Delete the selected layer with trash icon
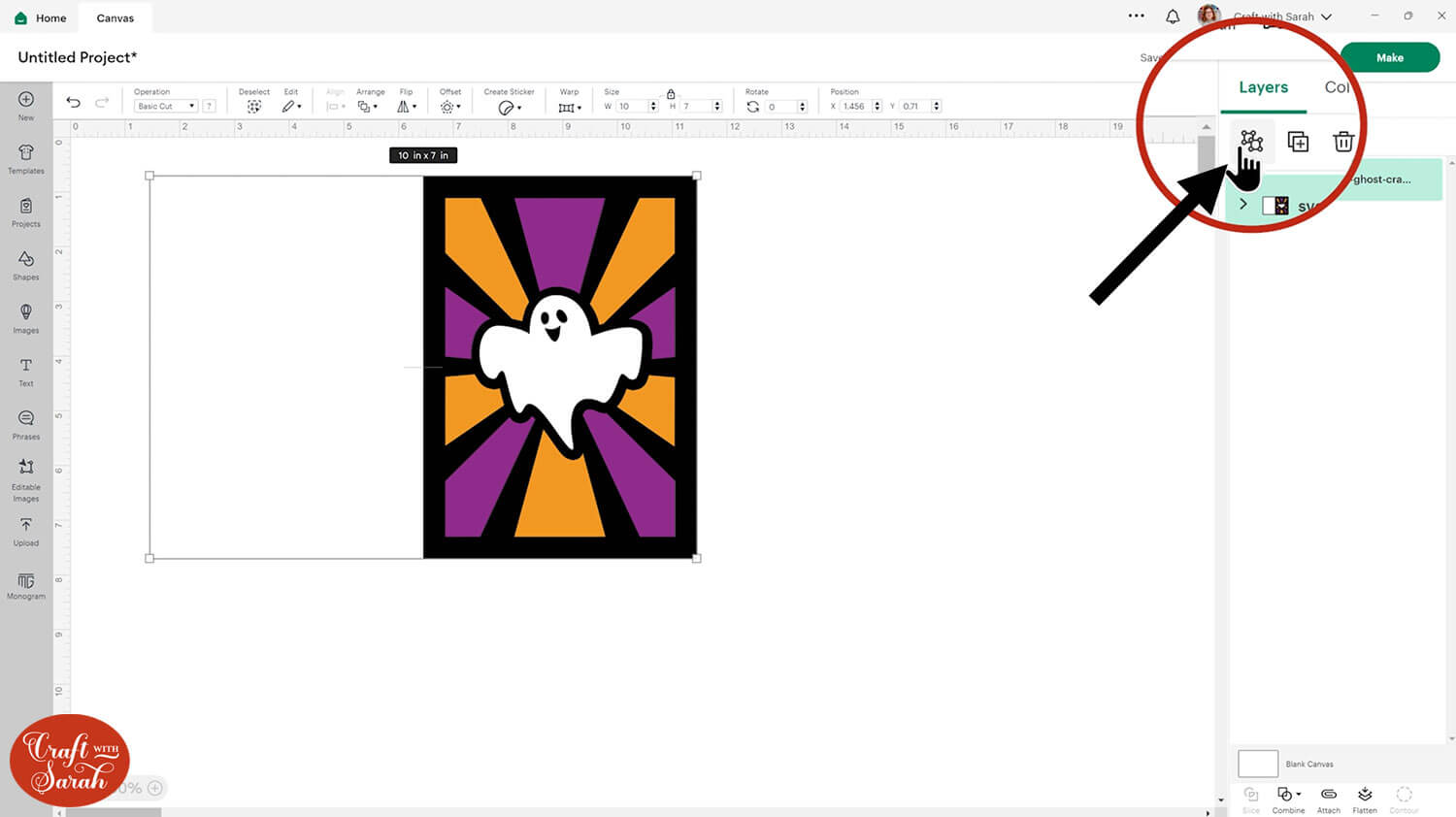Screen dimensions: 1456x817 1343,142
